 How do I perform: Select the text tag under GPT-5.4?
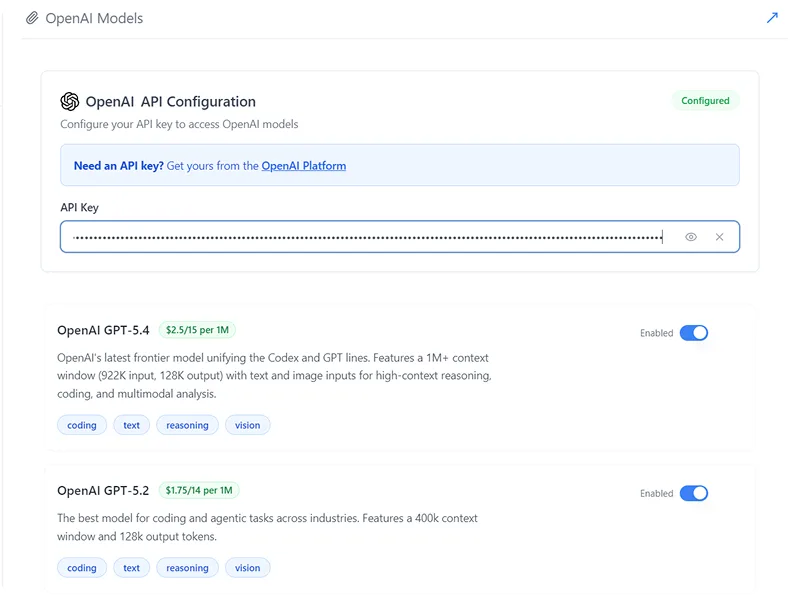[131, 425]
